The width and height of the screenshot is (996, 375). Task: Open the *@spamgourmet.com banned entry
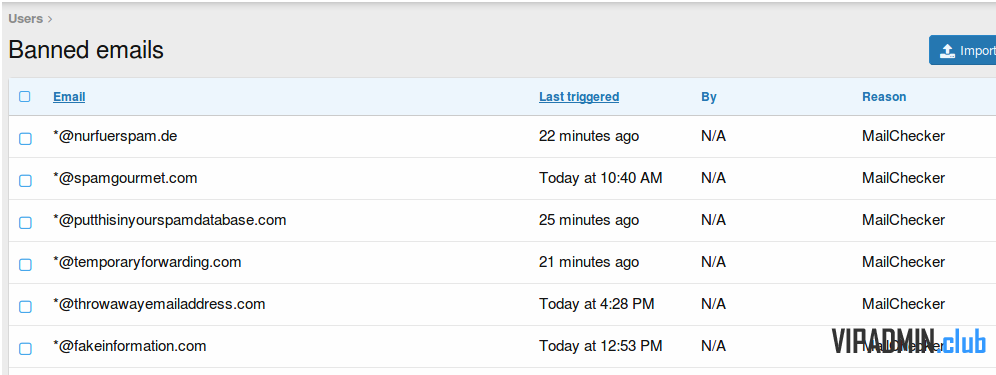click(125, 179)
